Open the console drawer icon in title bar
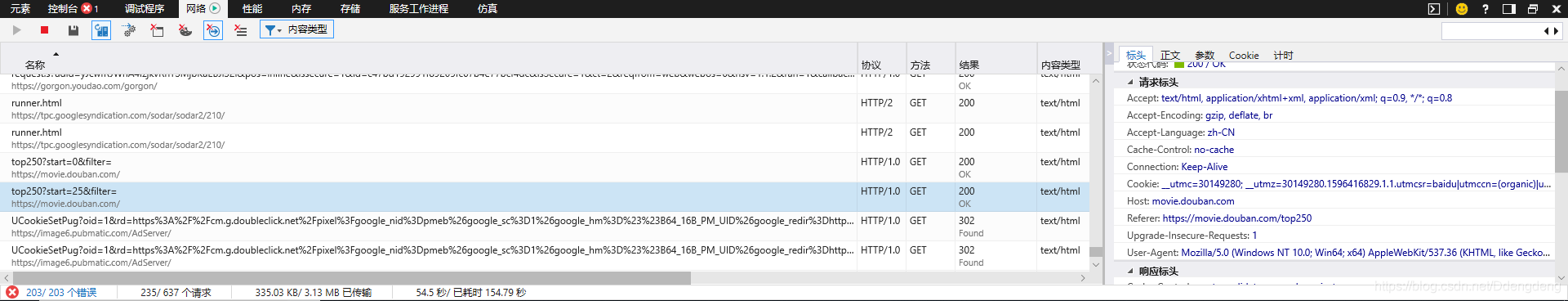The image size is (1568, 301). coord(1434,9)
